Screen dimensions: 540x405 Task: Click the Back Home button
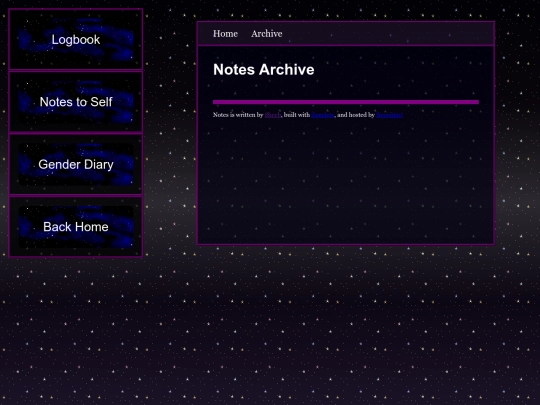coord(76,227)
